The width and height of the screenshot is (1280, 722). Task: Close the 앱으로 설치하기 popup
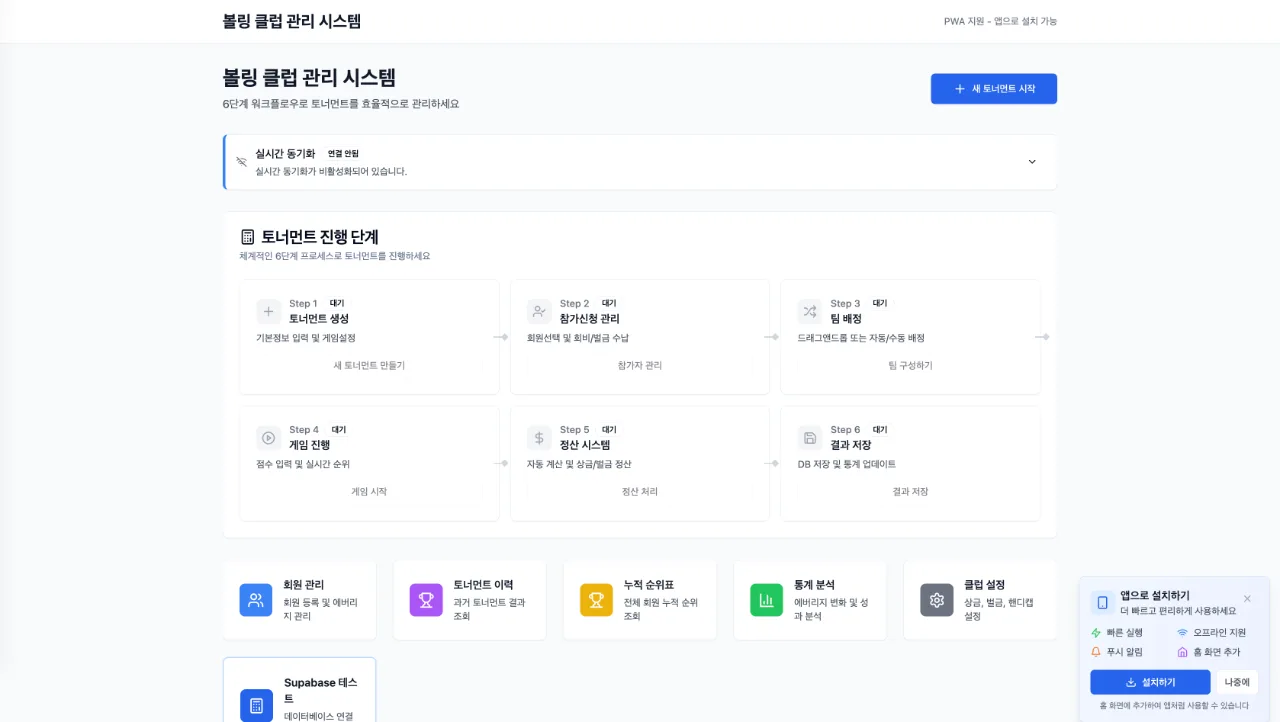pos(1247,599)
